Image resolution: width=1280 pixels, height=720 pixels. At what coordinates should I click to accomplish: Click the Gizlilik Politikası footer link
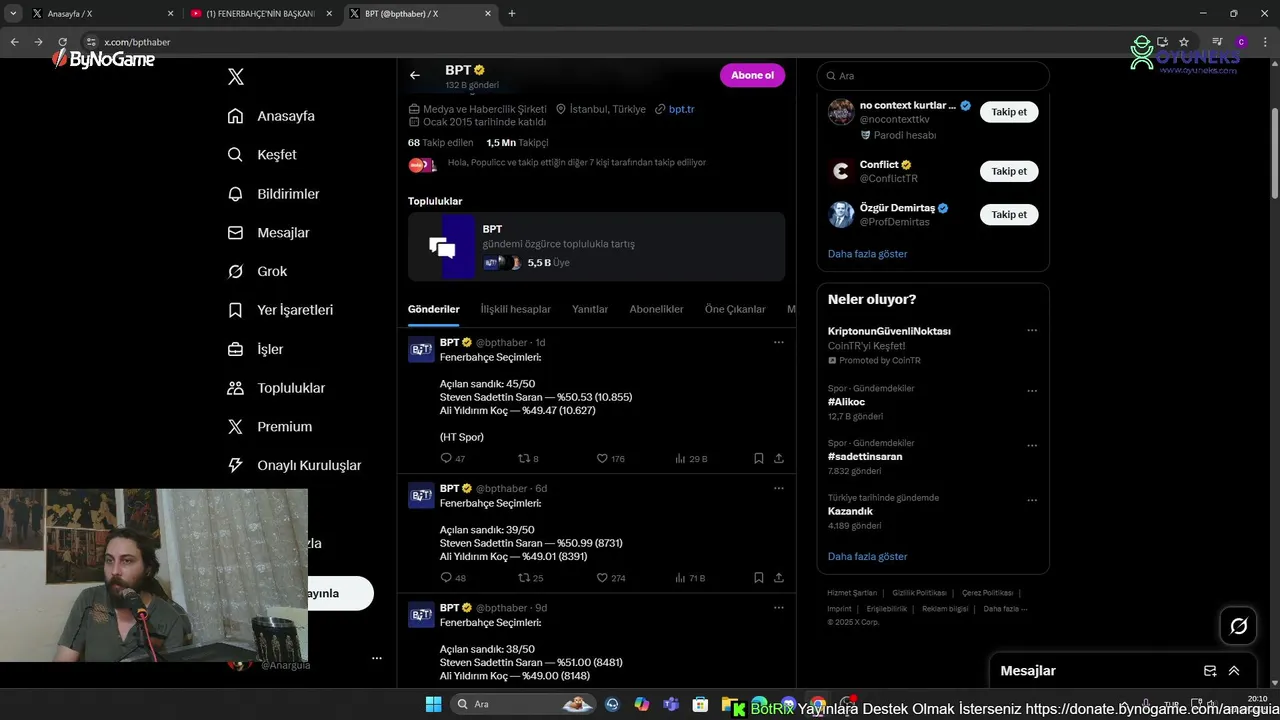click(x=919, y=593)
